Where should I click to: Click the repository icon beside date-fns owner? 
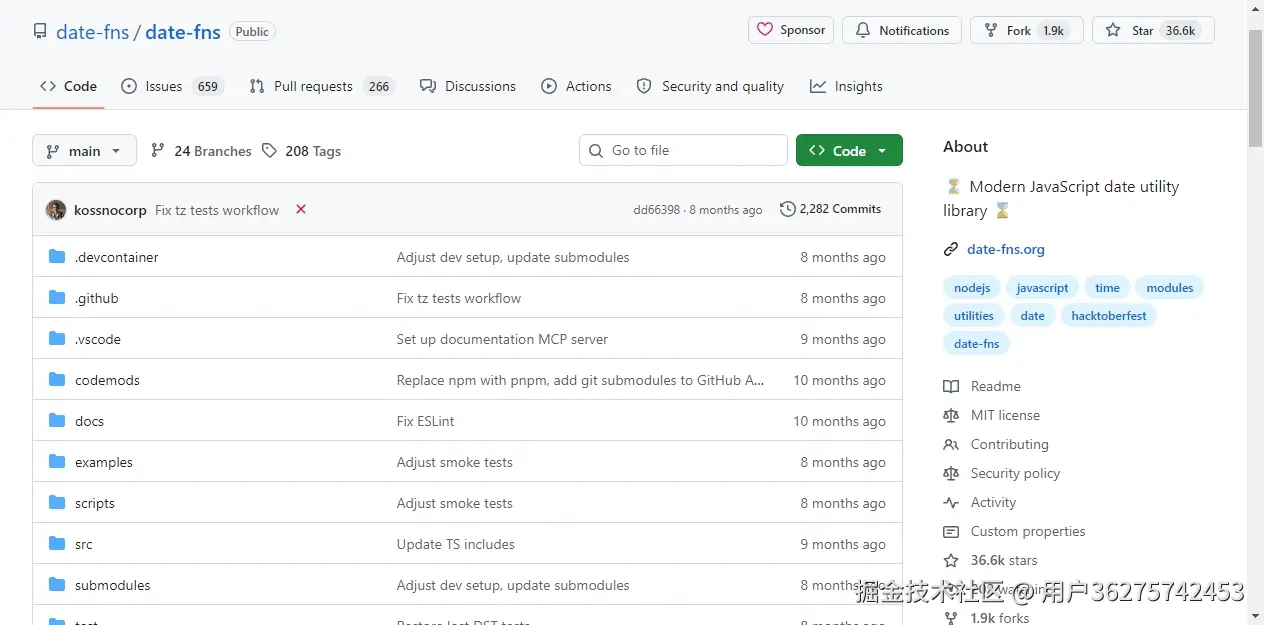[x=40, y=31]
